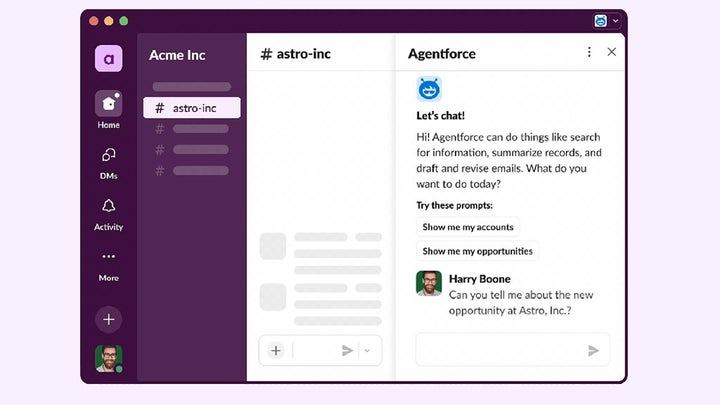The width and height of the screenshot is (720, 405).
Task: Click the Agentforce icon in title bar
Action: (600, 20)
